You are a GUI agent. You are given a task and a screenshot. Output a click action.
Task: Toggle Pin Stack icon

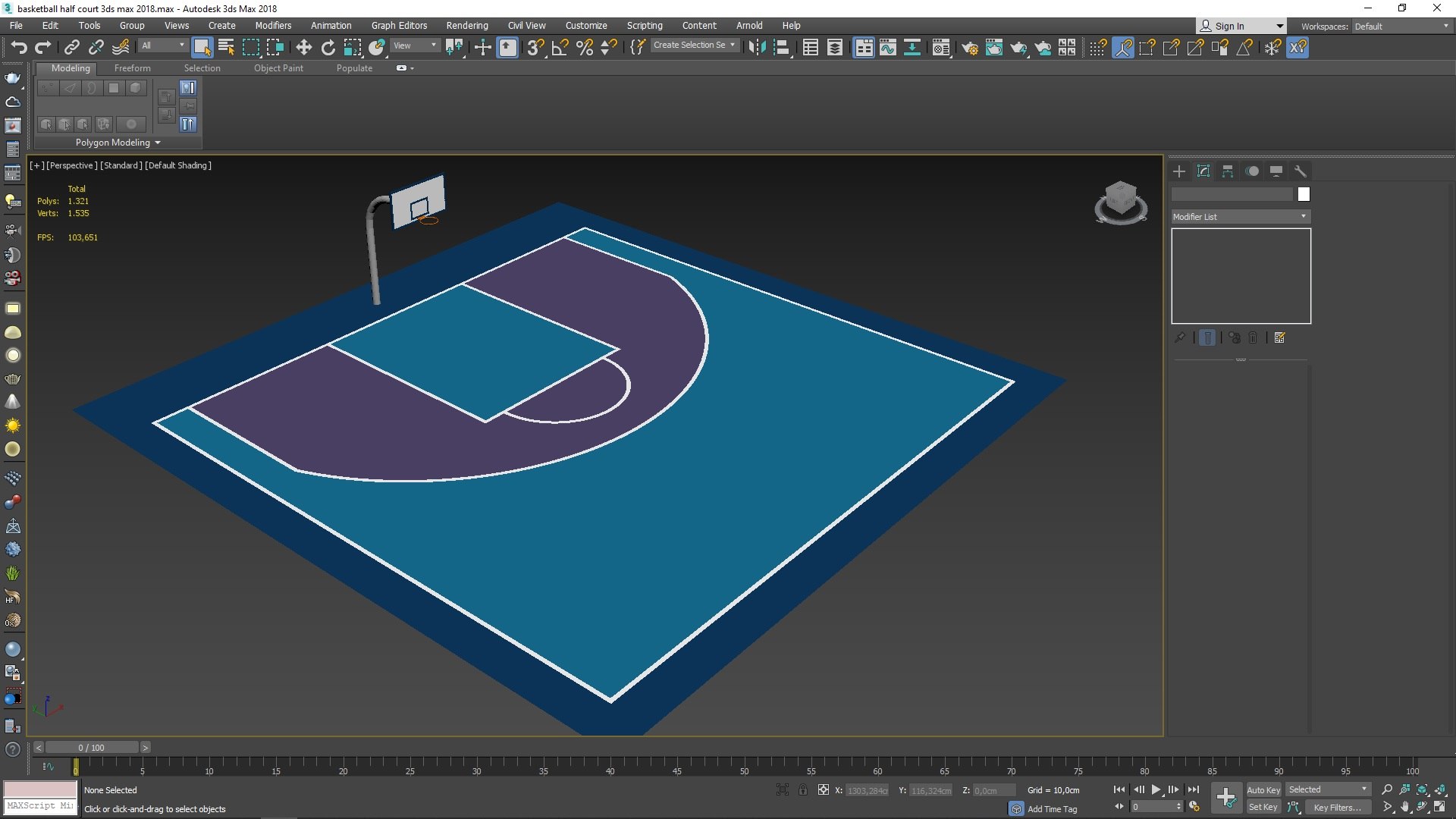1179,338
